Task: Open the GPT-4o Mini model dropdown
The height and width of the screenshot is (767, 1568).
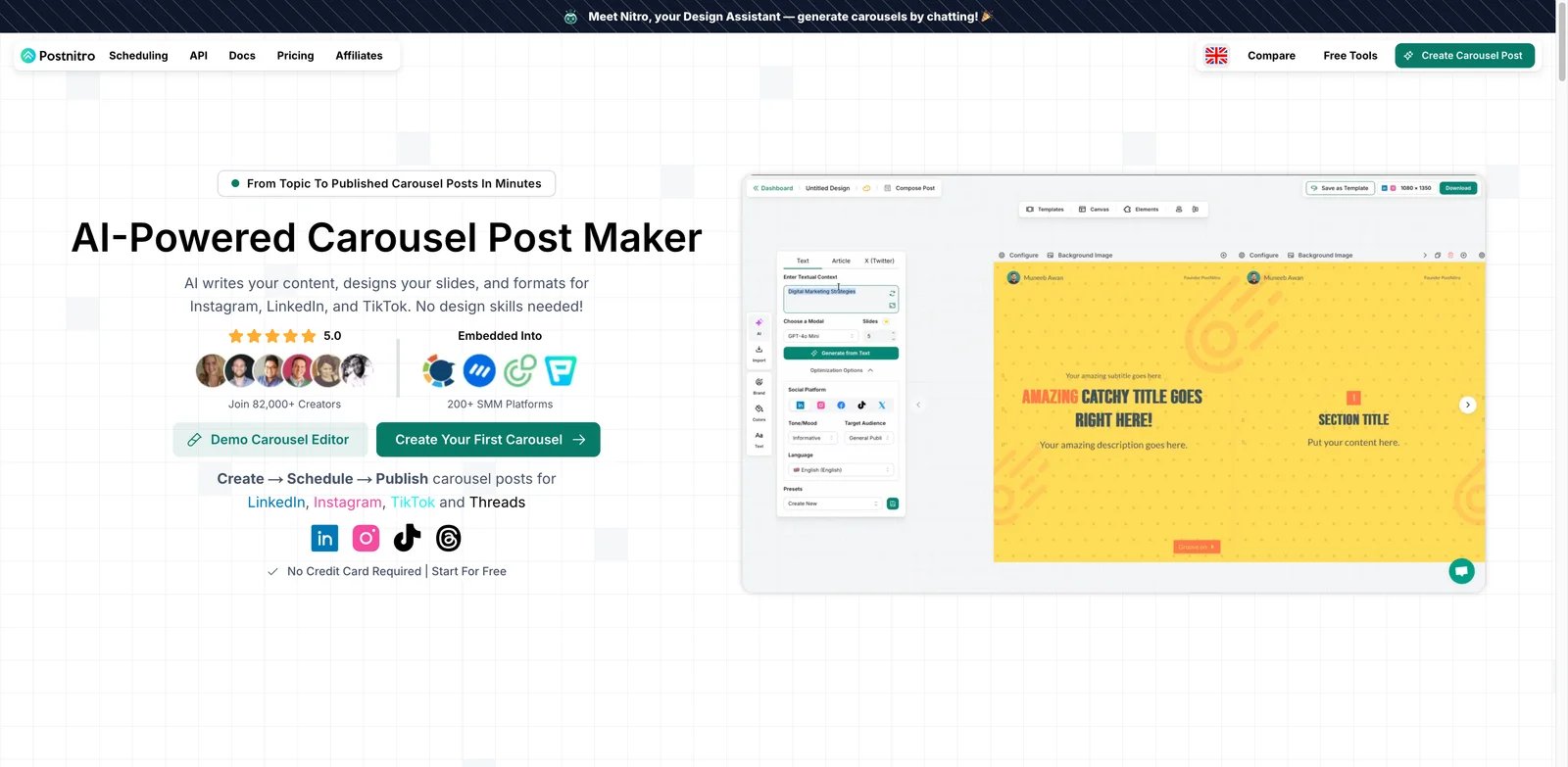Action: coord(820,336)
